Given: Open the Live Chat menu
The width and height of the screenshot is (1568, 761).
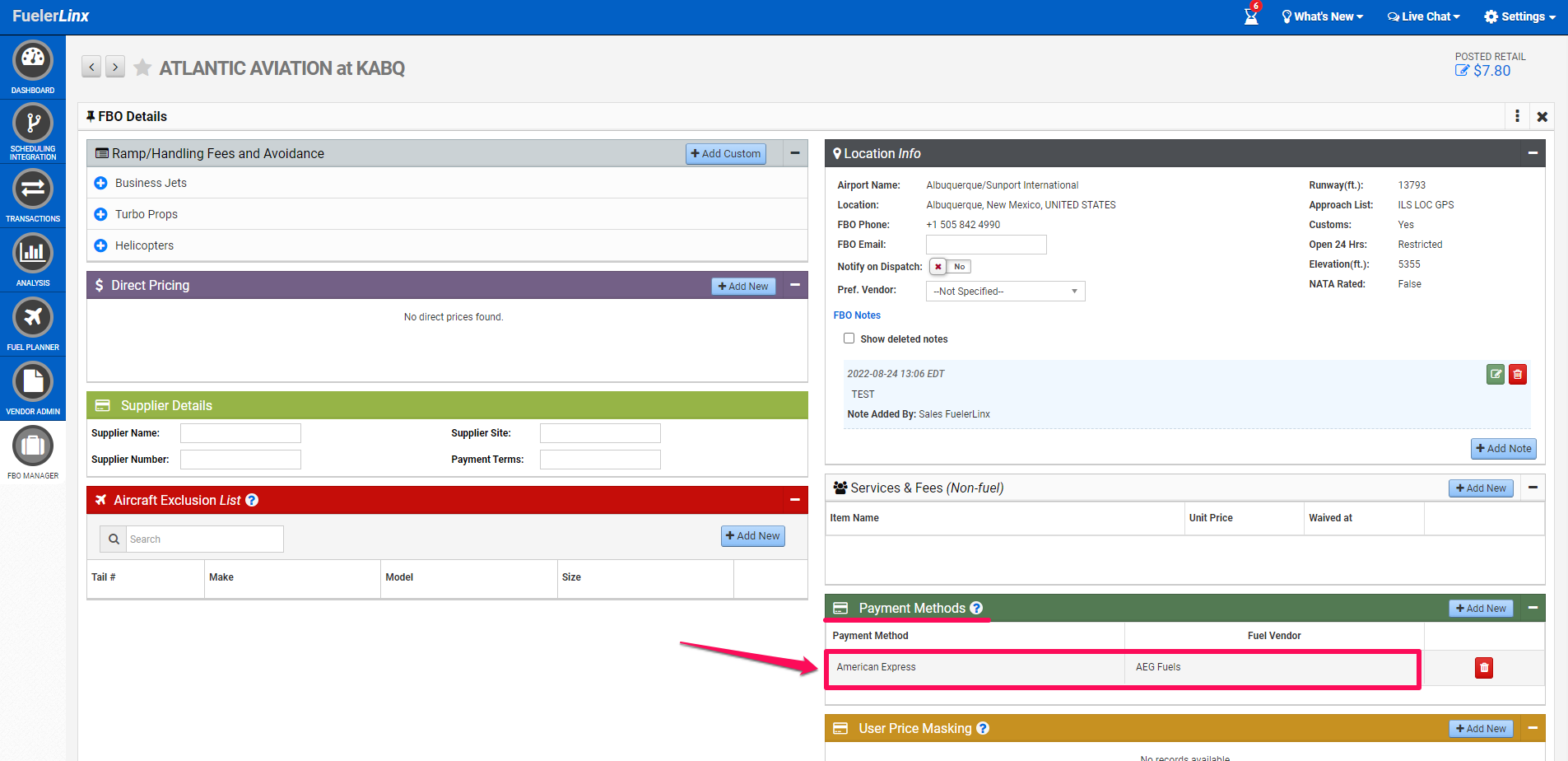Looking at the screenshot, I should 1423,16.
